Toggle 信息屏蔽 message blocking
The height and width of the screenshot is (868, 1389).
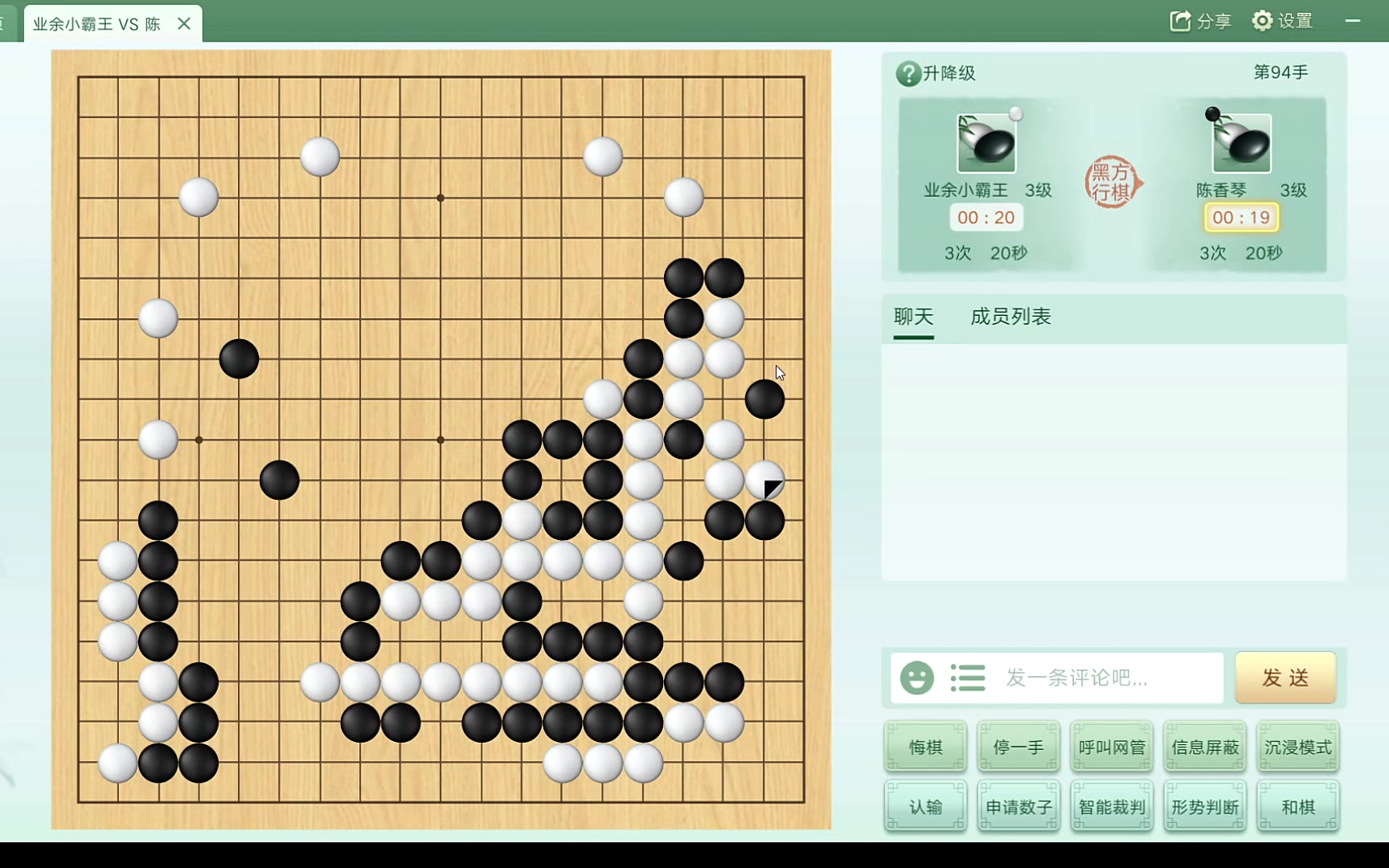[1205, 747]
